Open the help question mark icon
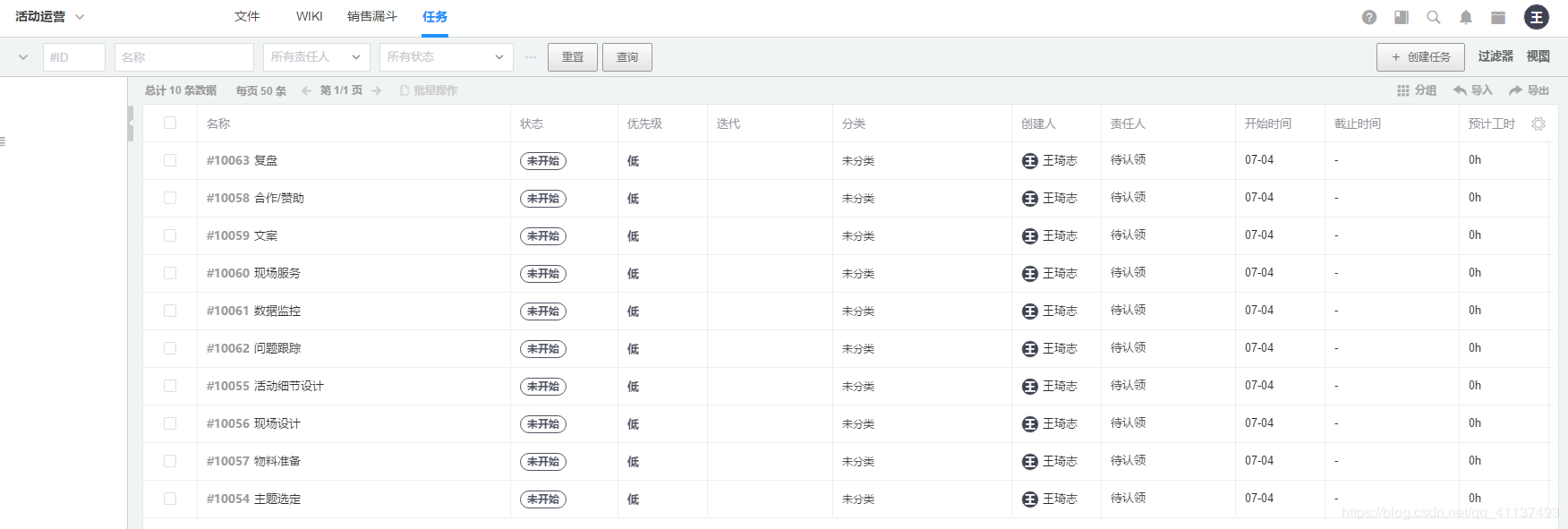1568x529 pixels. click(x=1369, y=17)
